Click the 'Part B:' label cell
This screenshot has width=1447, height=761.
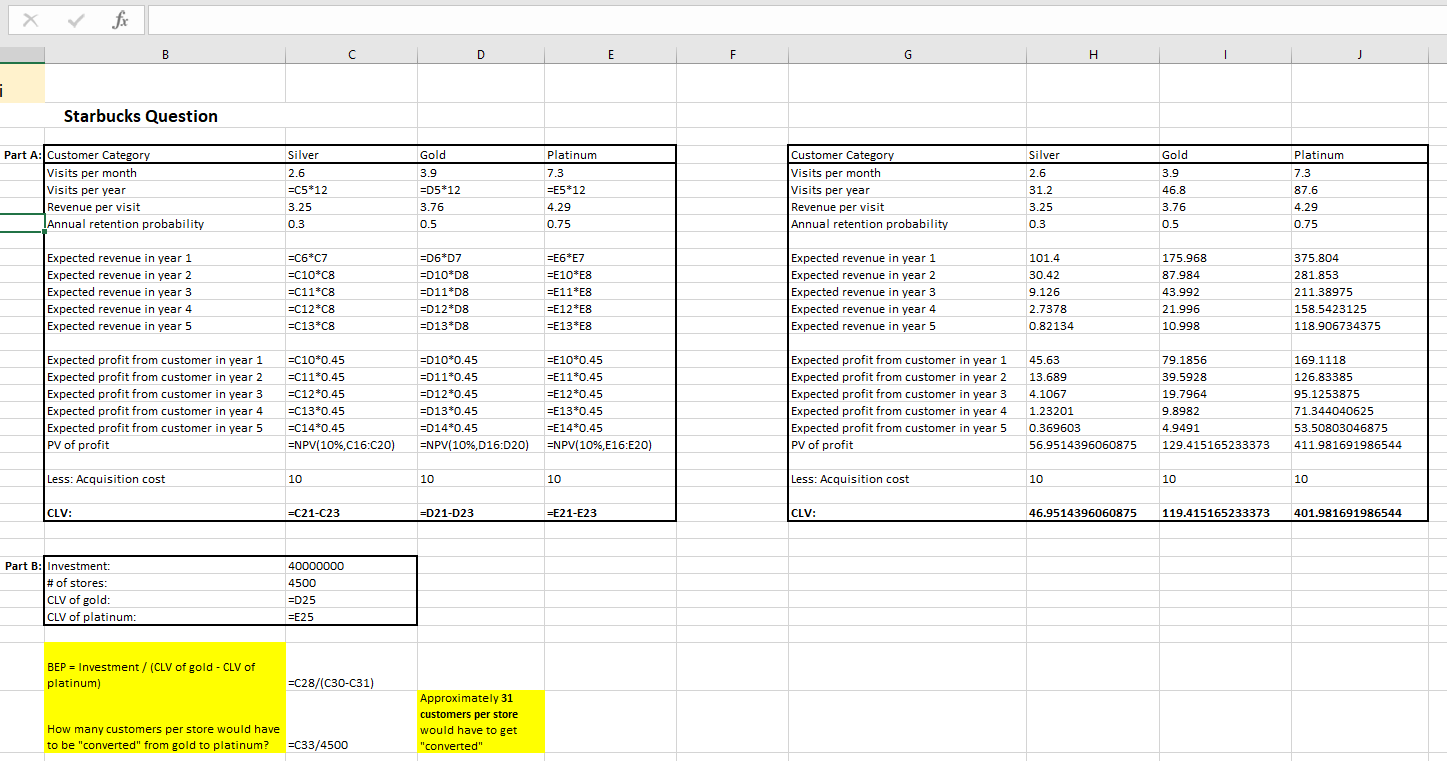tap(22, 565)
